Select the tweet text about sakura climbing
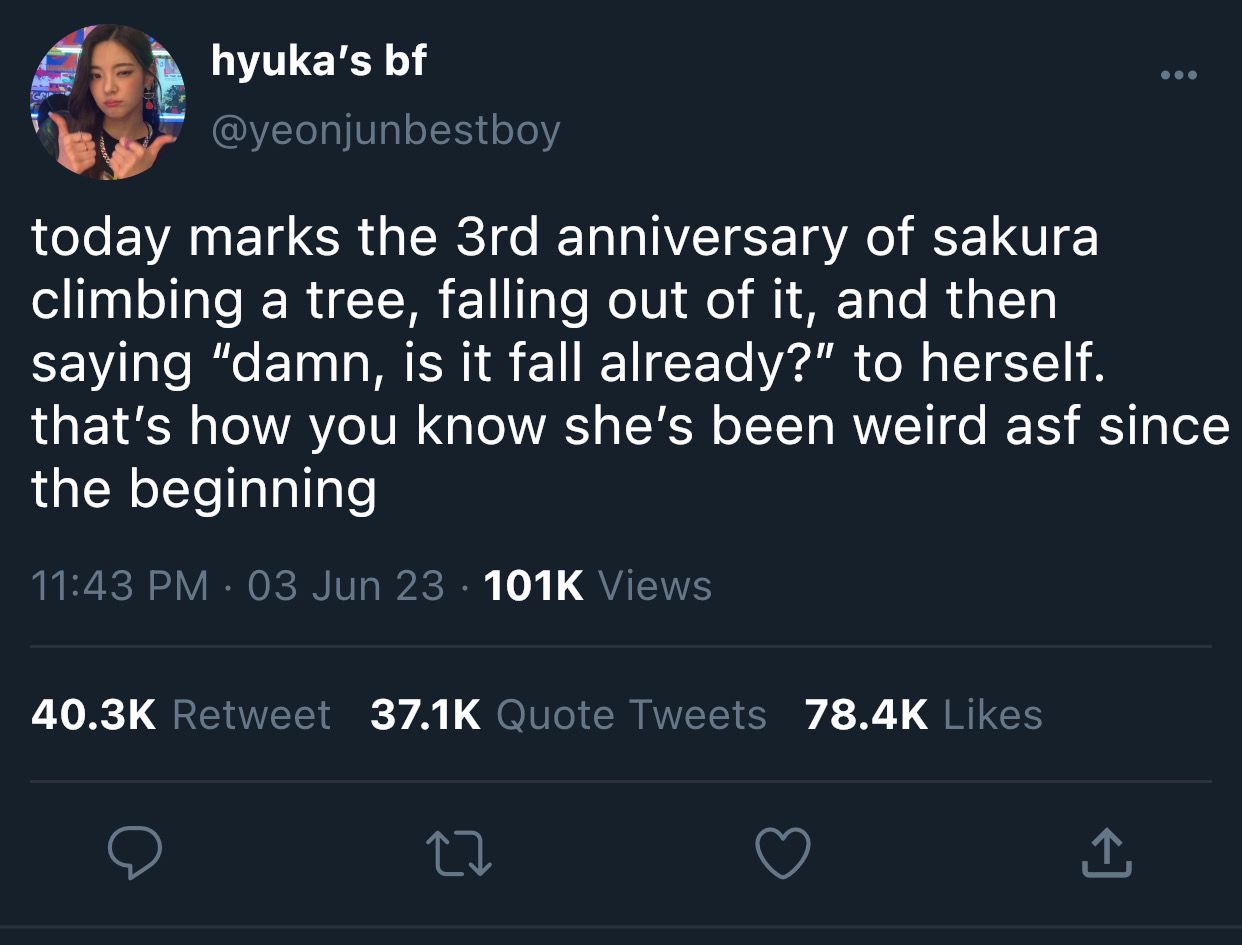This screenshot has height=945, width=1242. coord(630,364)
